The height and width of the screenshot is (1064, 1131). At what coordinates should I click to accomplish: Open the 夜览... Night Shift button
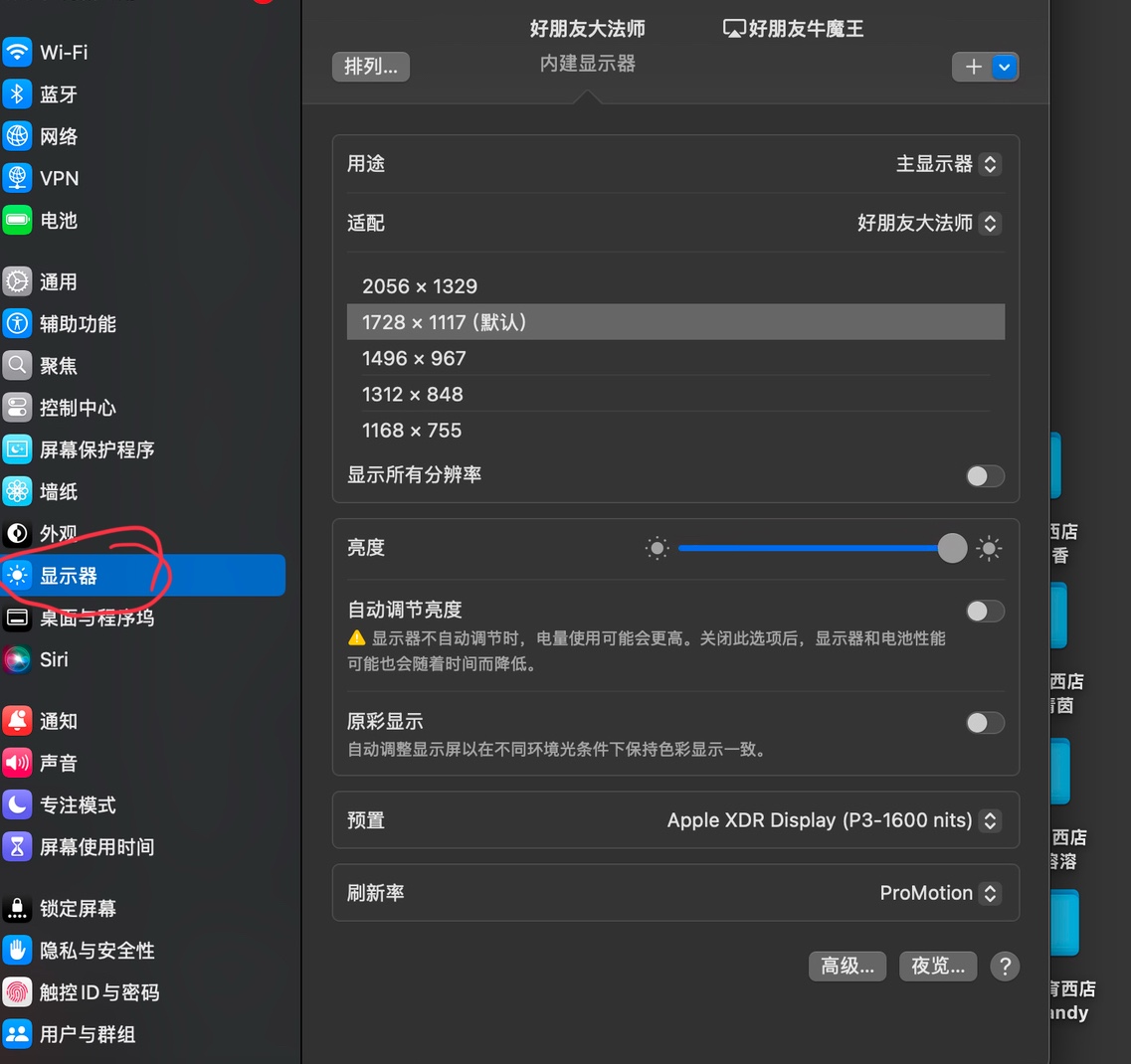[x=938, y=966]
